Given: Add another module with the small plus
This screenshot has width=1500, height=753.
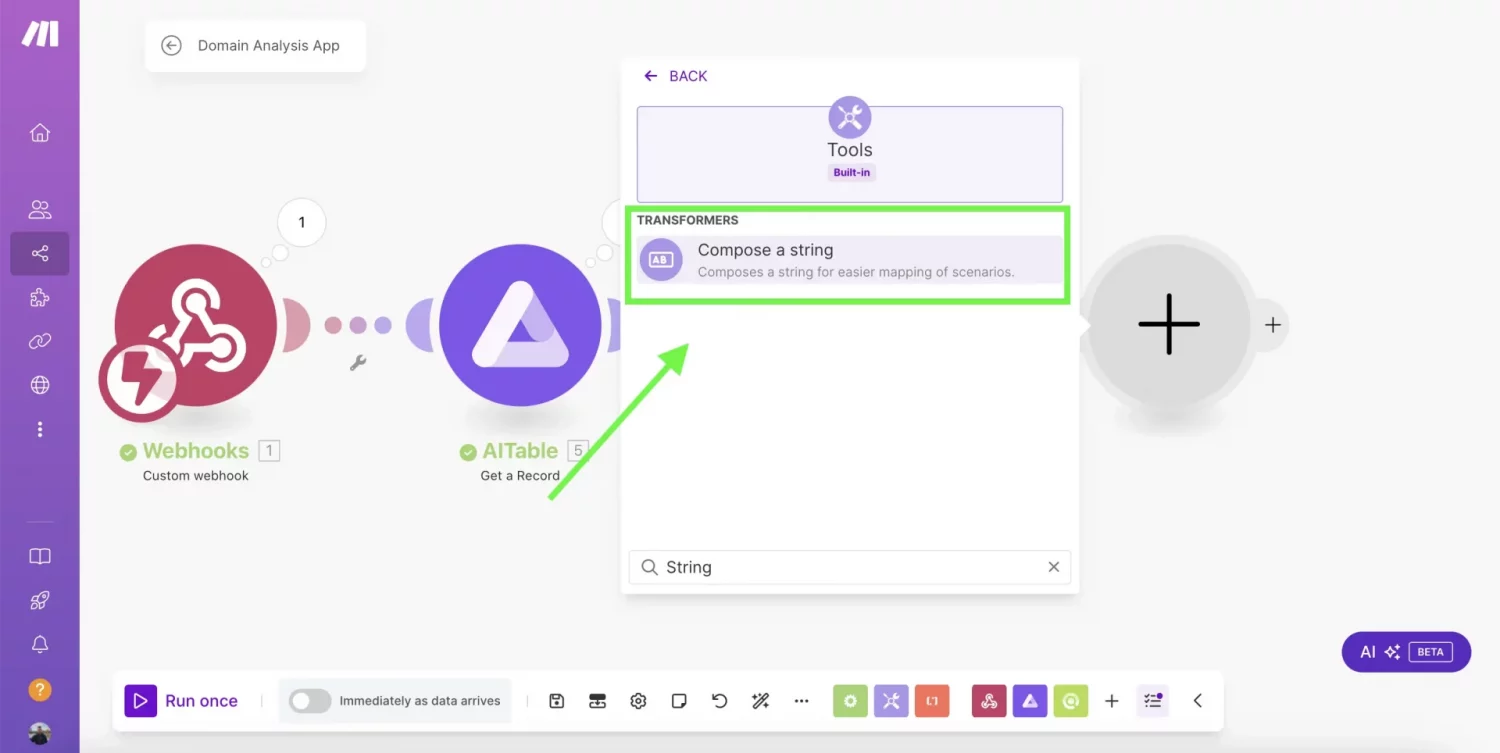Looking at the screenshot, I should coord(1272,325).
